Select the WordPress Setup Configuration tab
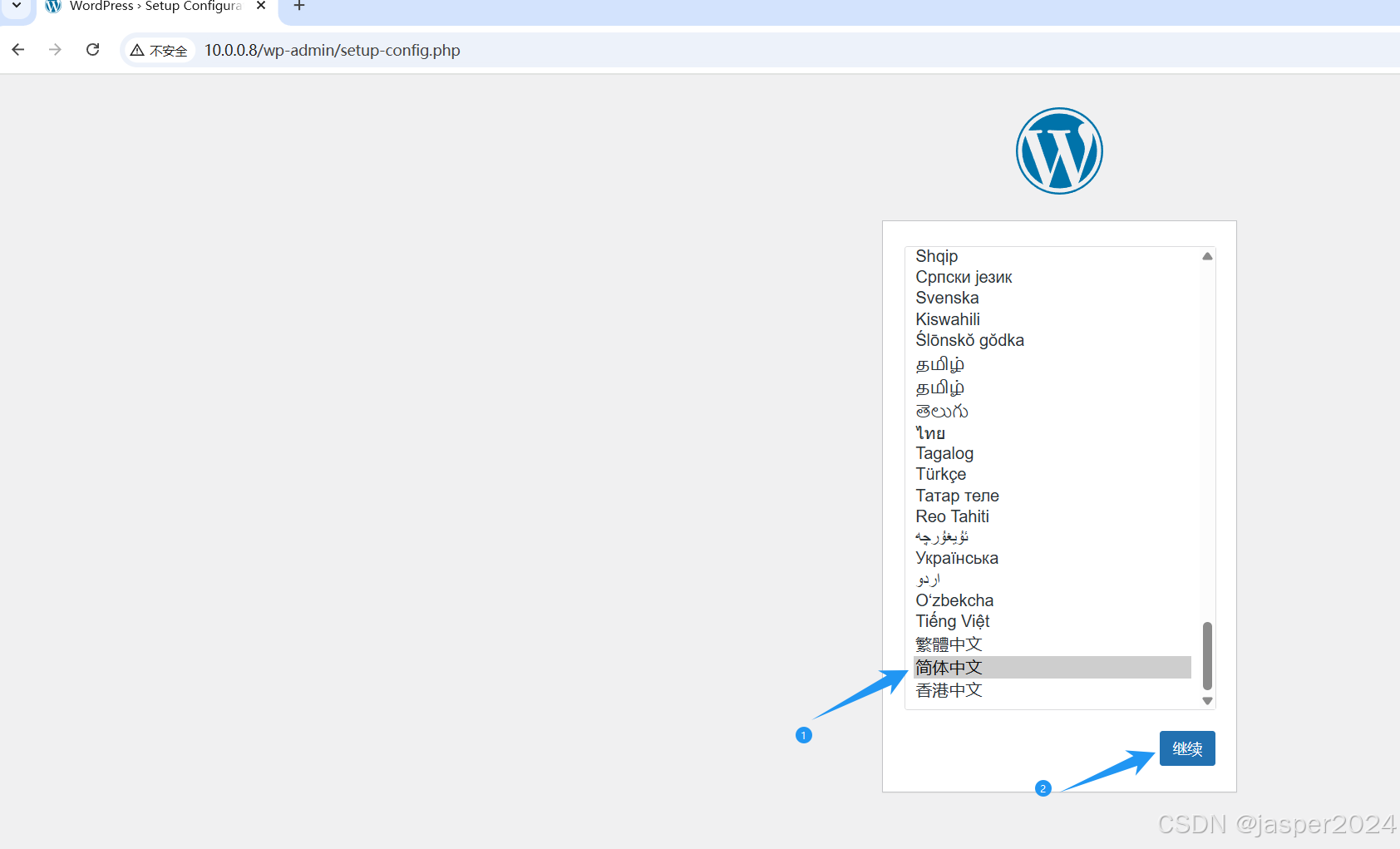The height and width of the screenshot is (849, 1400). pyautogui.click(x=155, y=7)
